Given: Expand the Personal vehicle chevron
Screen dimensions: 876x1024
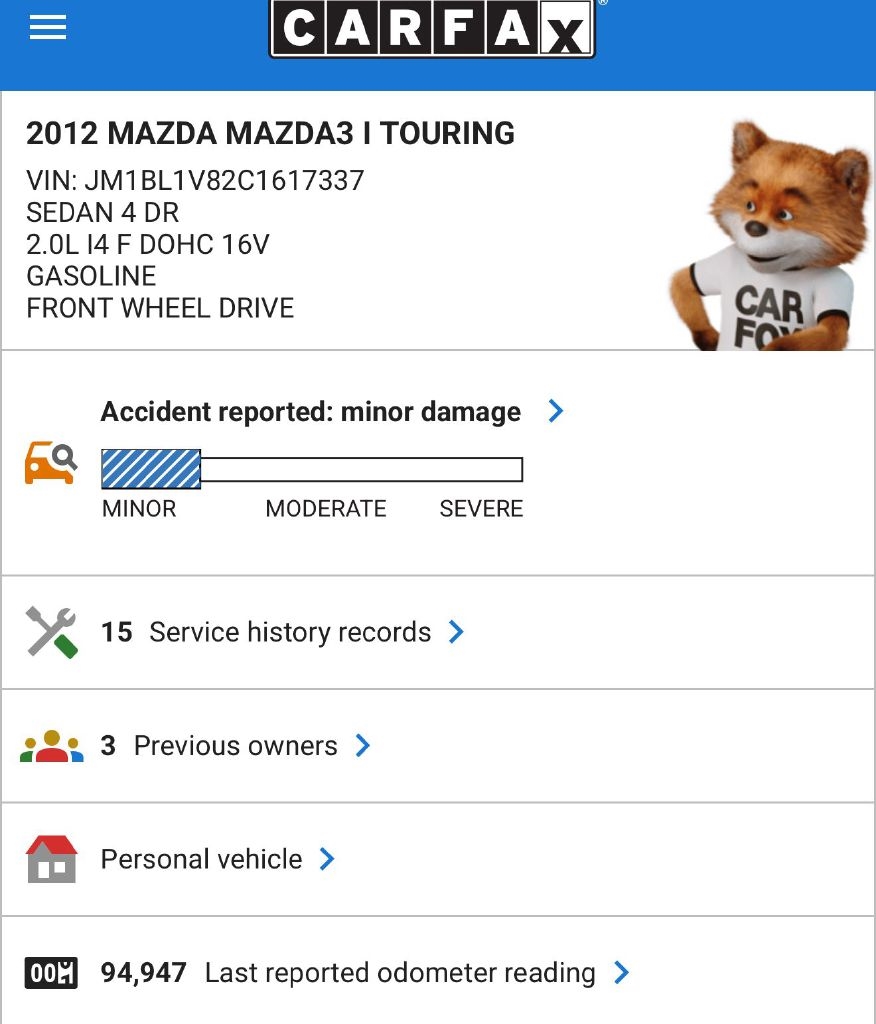Looking at the screenshot, I should point(327,859).
